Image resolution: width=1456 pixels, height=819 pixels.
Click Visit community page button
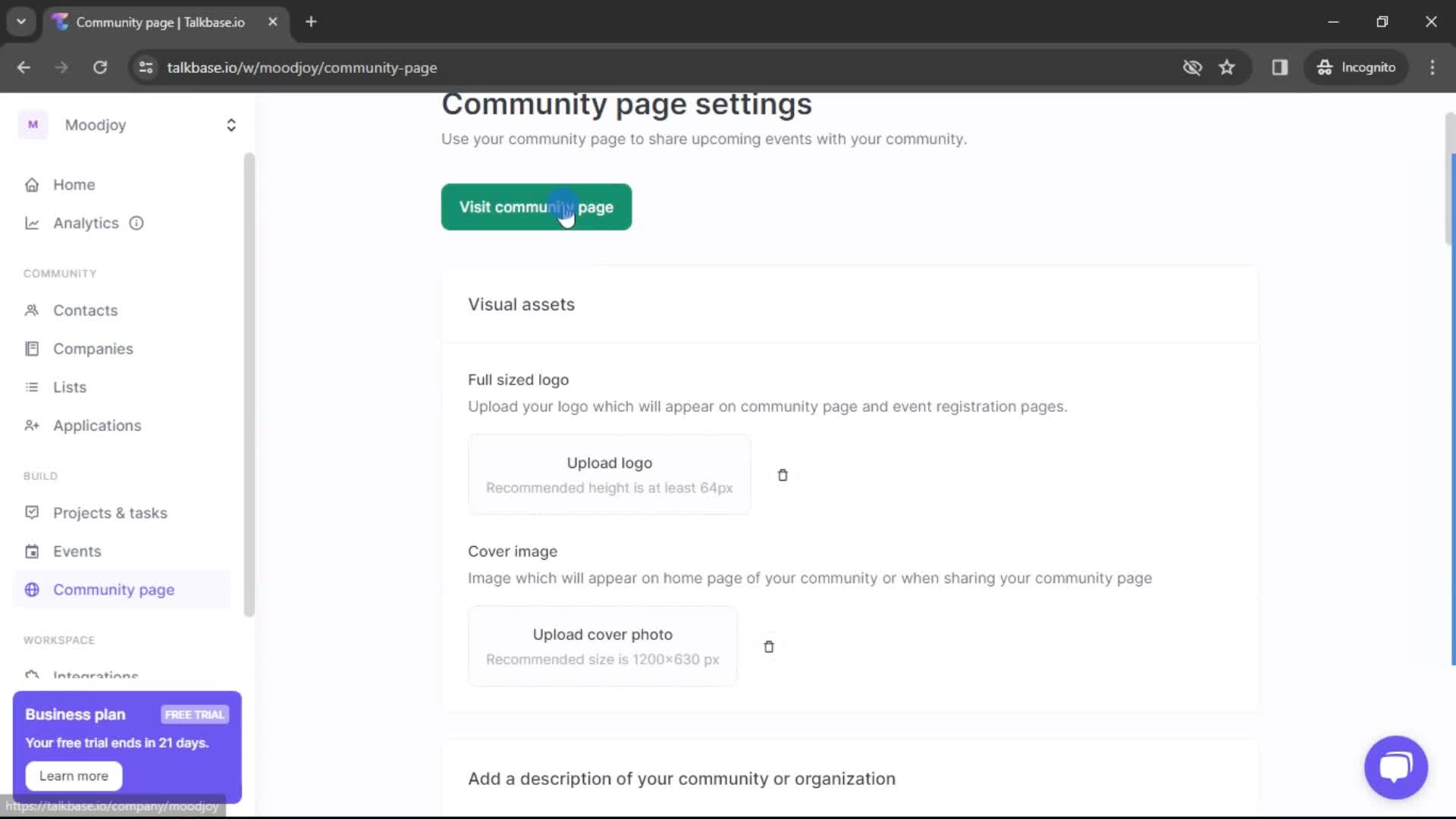tap(537, 206)
